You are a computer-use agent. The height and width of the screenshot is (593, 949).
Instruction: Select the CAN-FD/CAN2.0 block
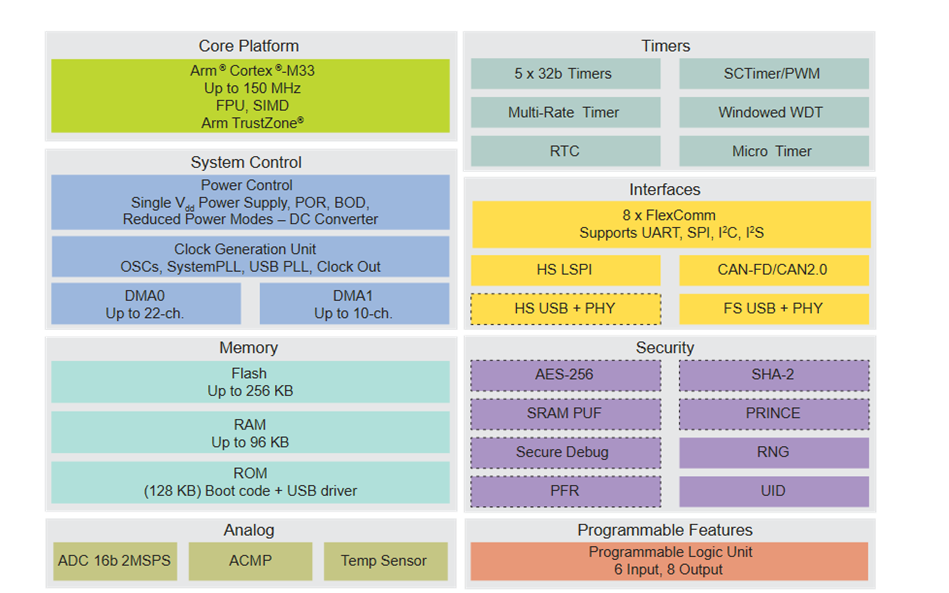[773, 270]
